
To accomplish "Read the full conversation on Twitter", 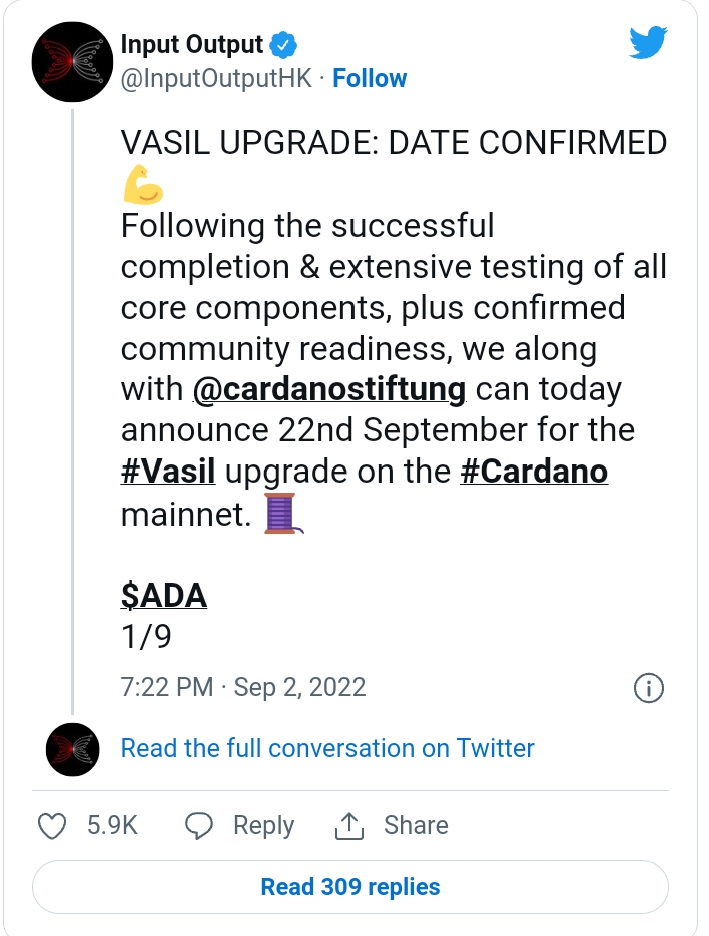I will [x=328, y=749].
